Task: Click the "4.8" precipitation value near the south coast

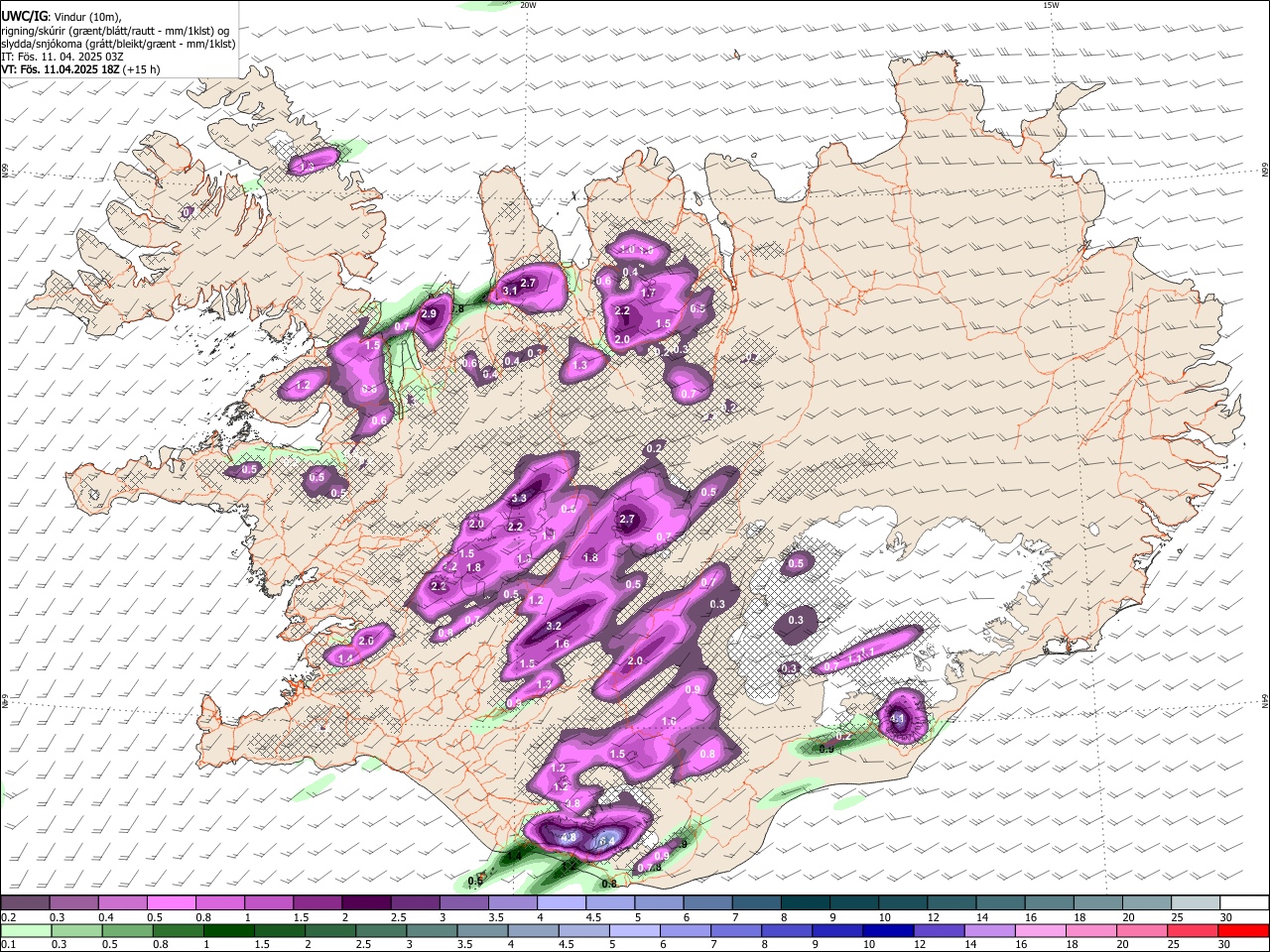Action: 569,838
